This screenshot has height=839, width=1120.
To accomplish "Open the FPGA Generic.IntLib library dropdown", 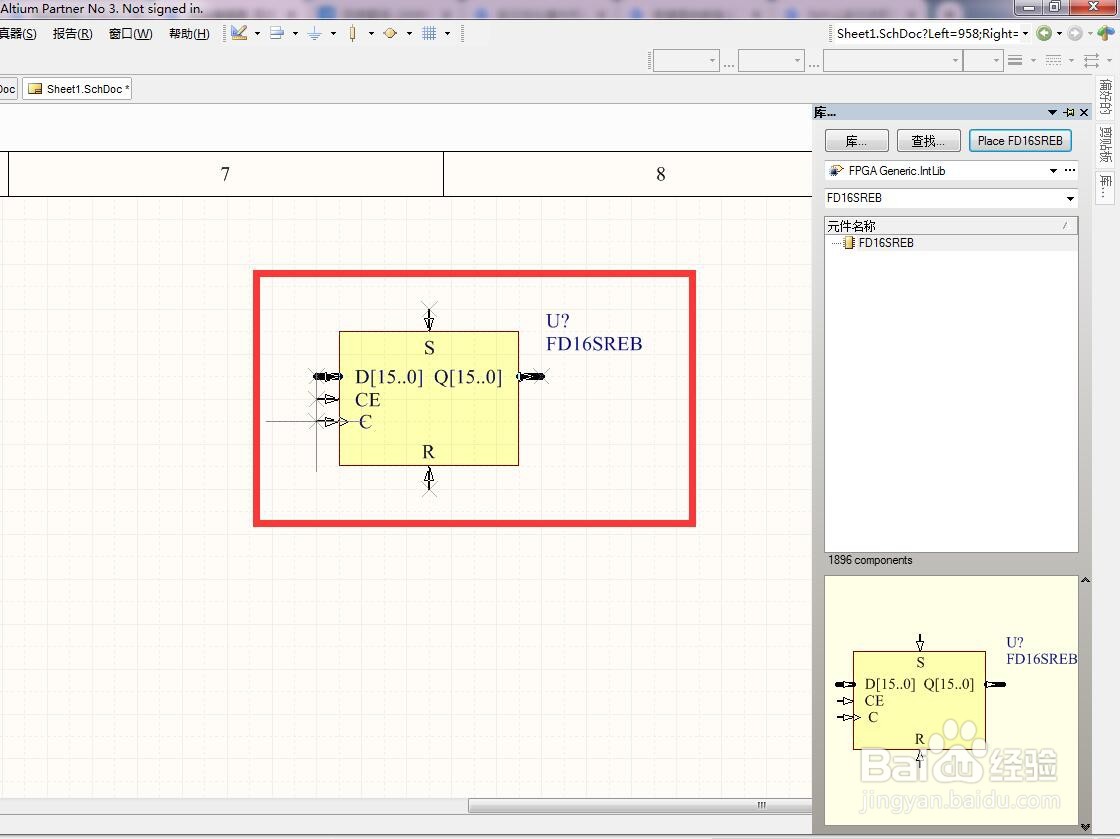I will (1053, 171).
